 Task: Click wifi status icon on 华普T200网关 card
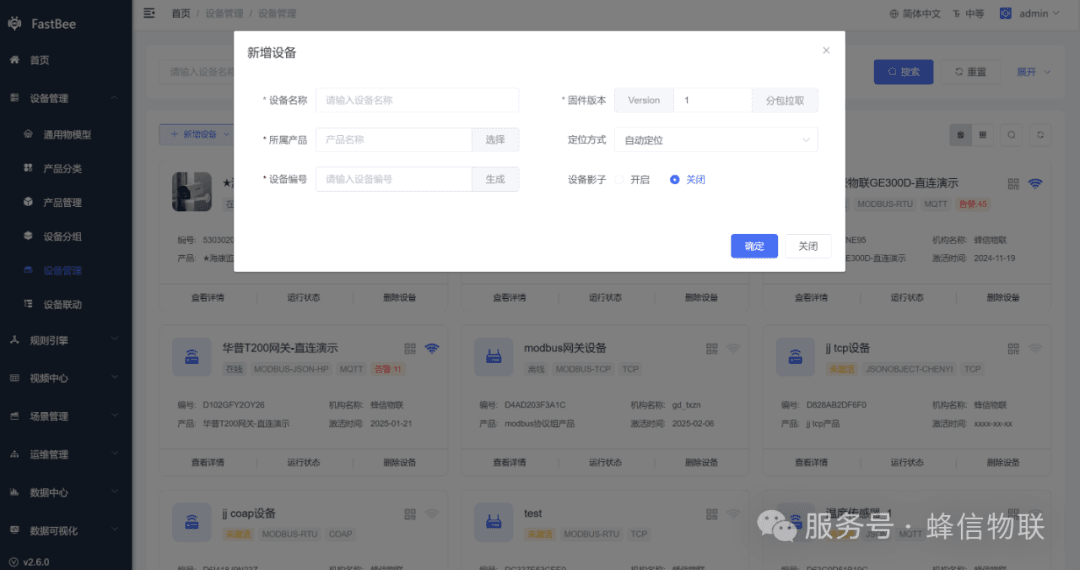432,348
